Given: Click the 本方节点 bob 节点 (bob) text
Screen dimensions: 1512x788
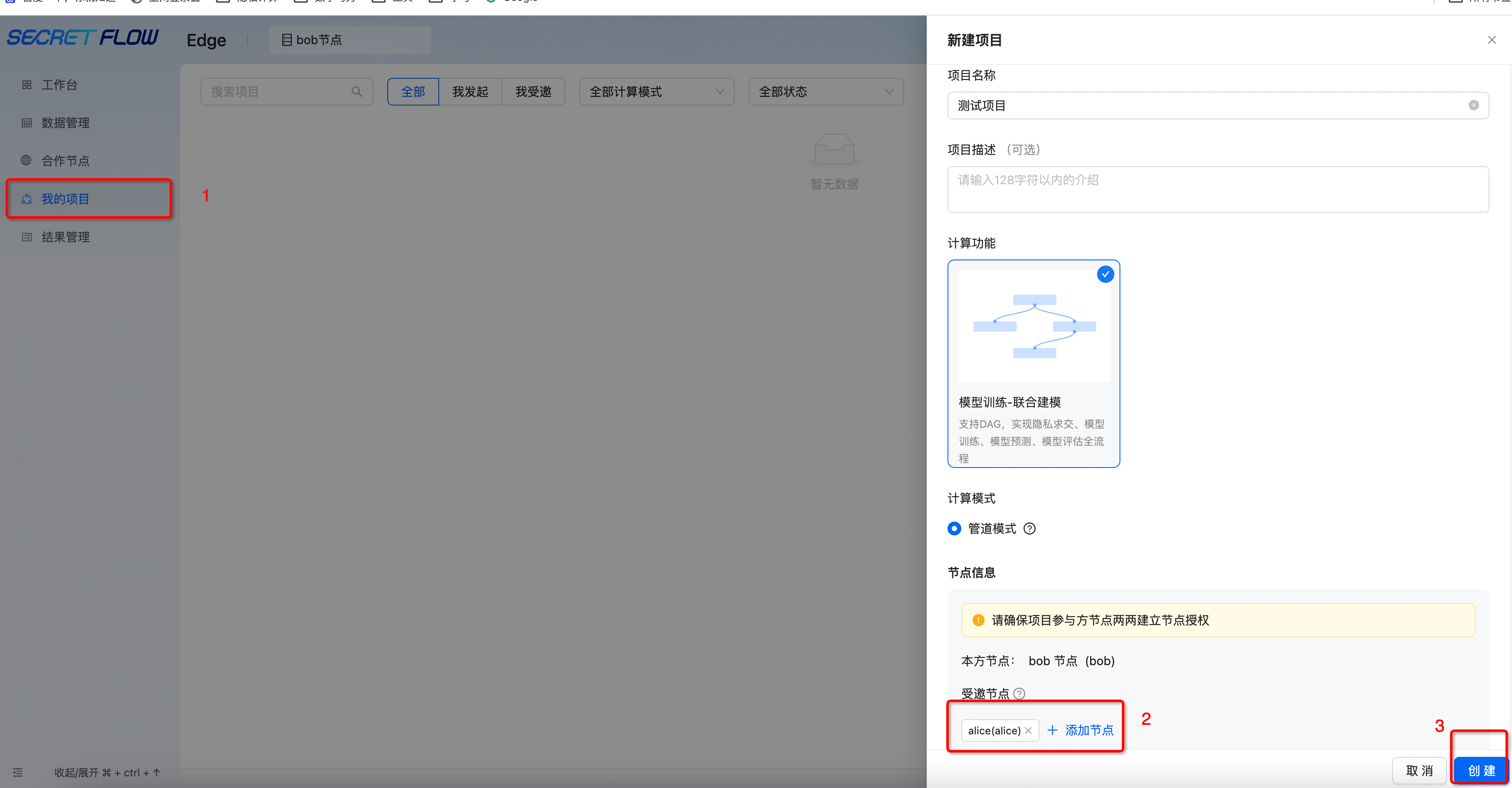Looking at the screenshot, I should pyautogui.click(x=1038, y=661).
